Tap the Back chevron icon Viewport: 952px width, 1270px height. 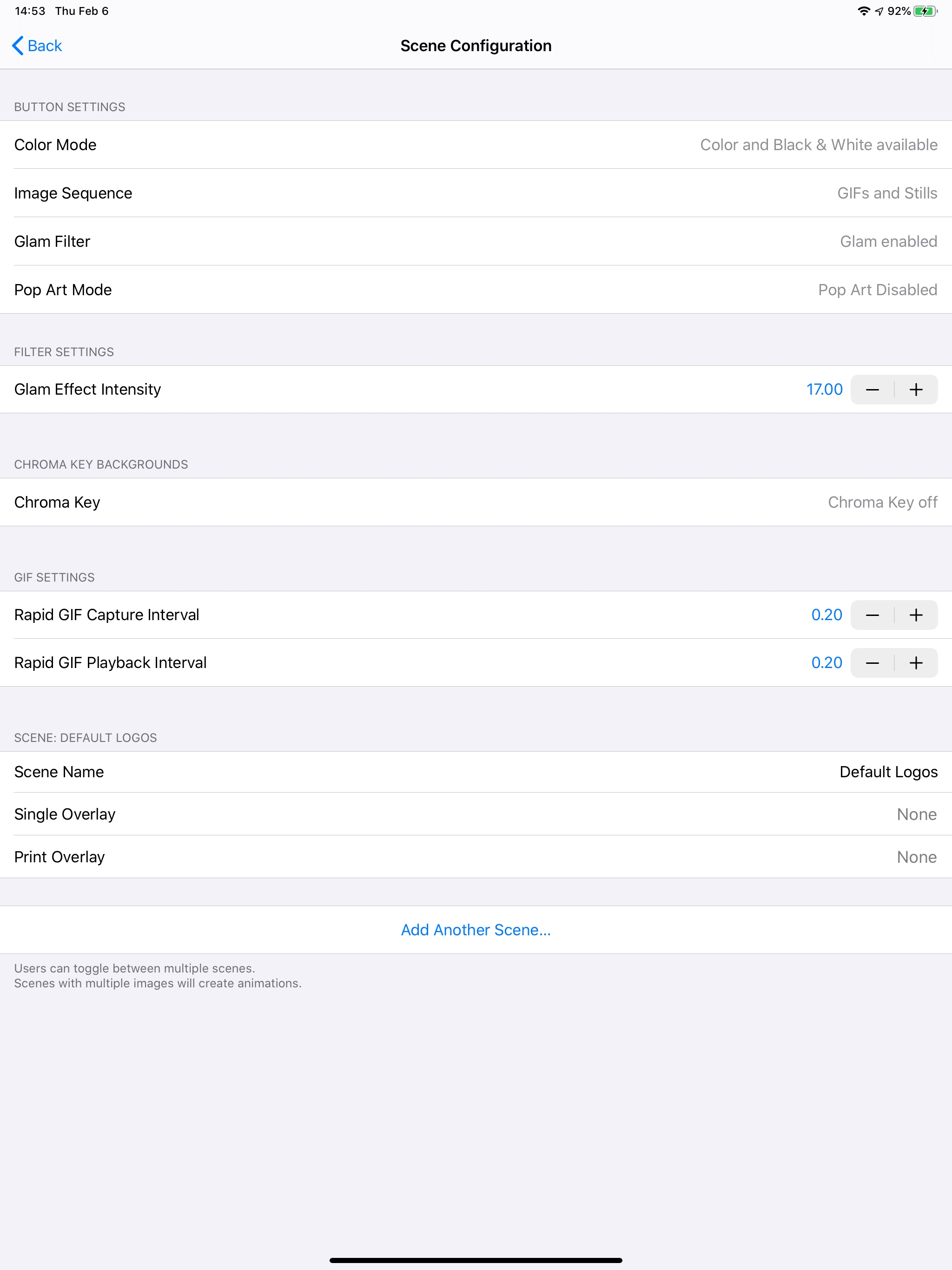(18, 46)
